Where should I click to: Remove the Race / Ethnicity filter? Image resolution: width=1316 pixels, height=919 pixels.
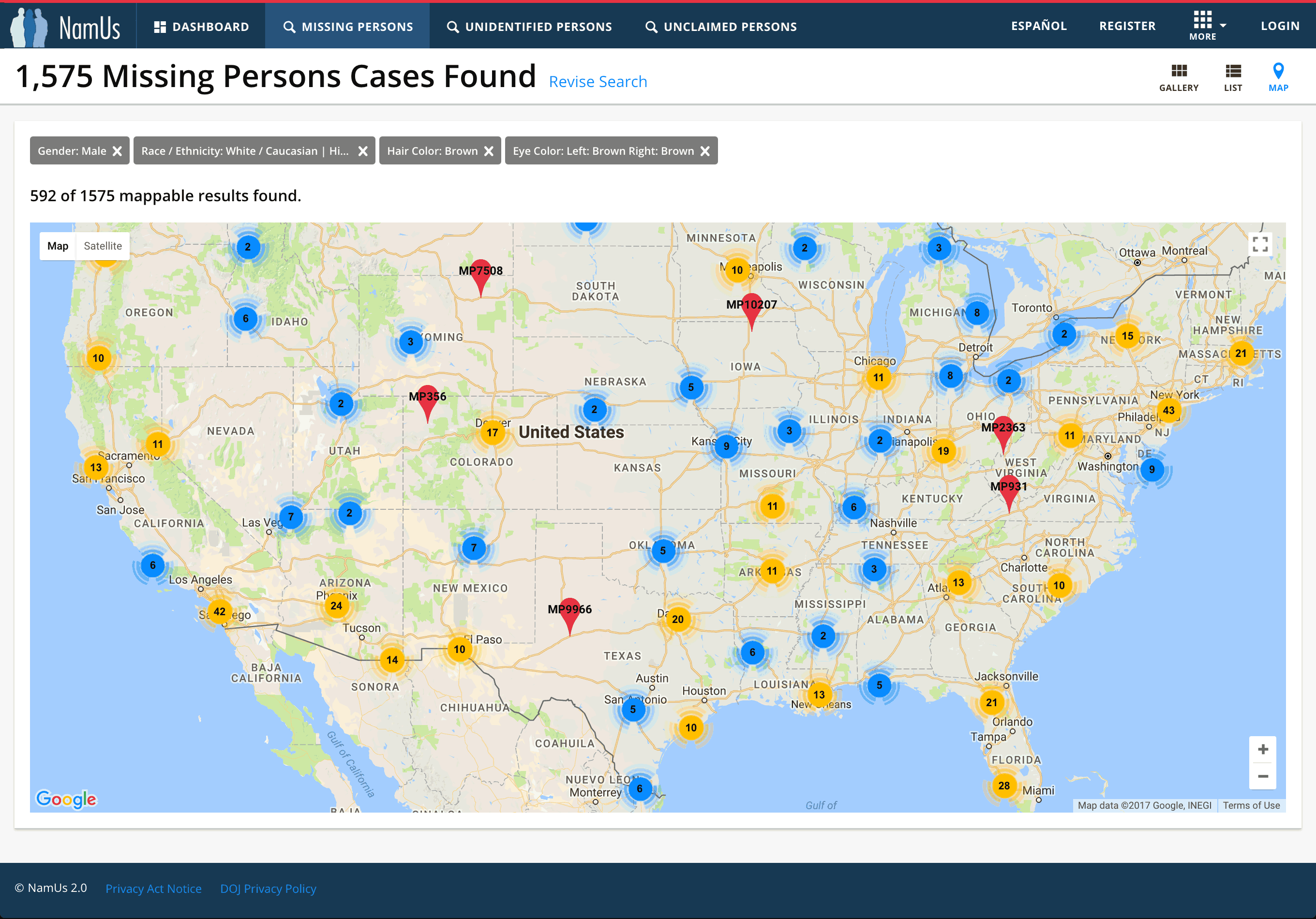tap(363, 151)
